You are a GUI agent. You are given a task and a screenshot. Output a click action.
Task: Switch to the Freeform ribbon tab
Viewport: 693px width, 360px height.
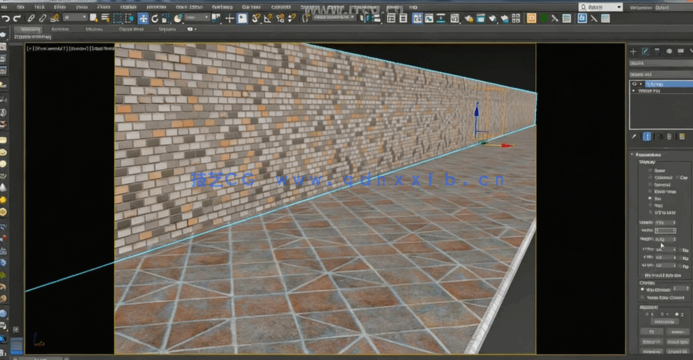click(x=60, y=29)
